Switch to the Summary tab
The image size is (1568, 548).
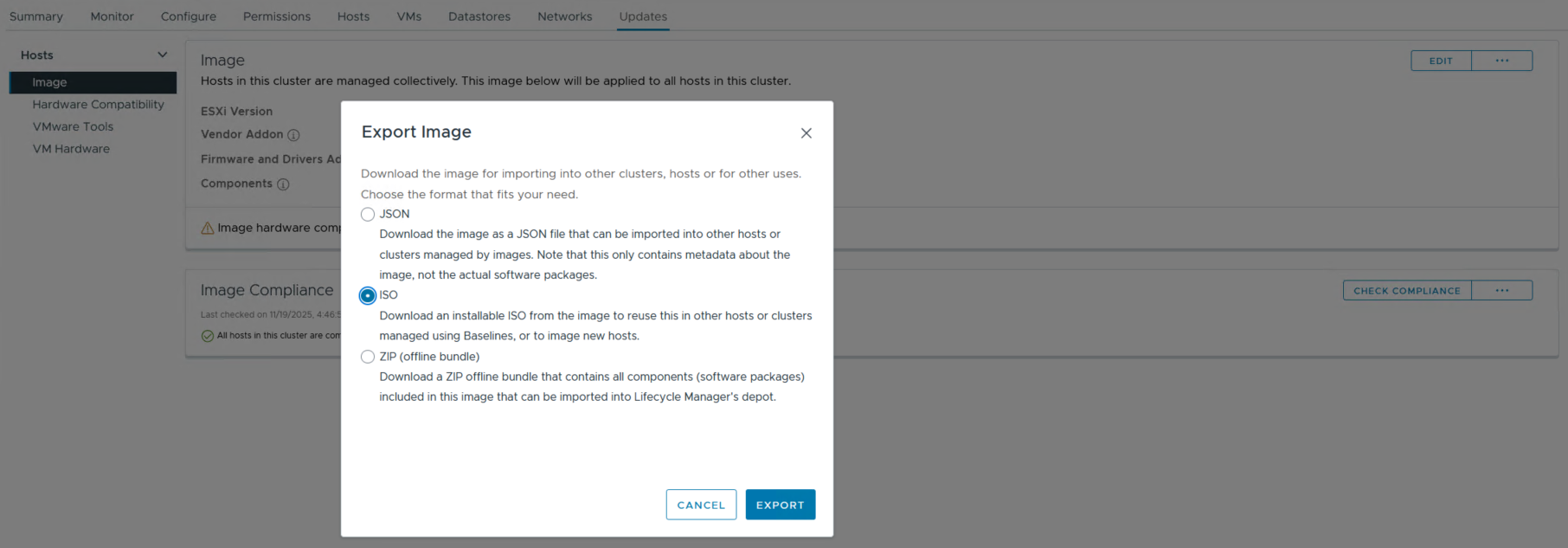point(36,16)
